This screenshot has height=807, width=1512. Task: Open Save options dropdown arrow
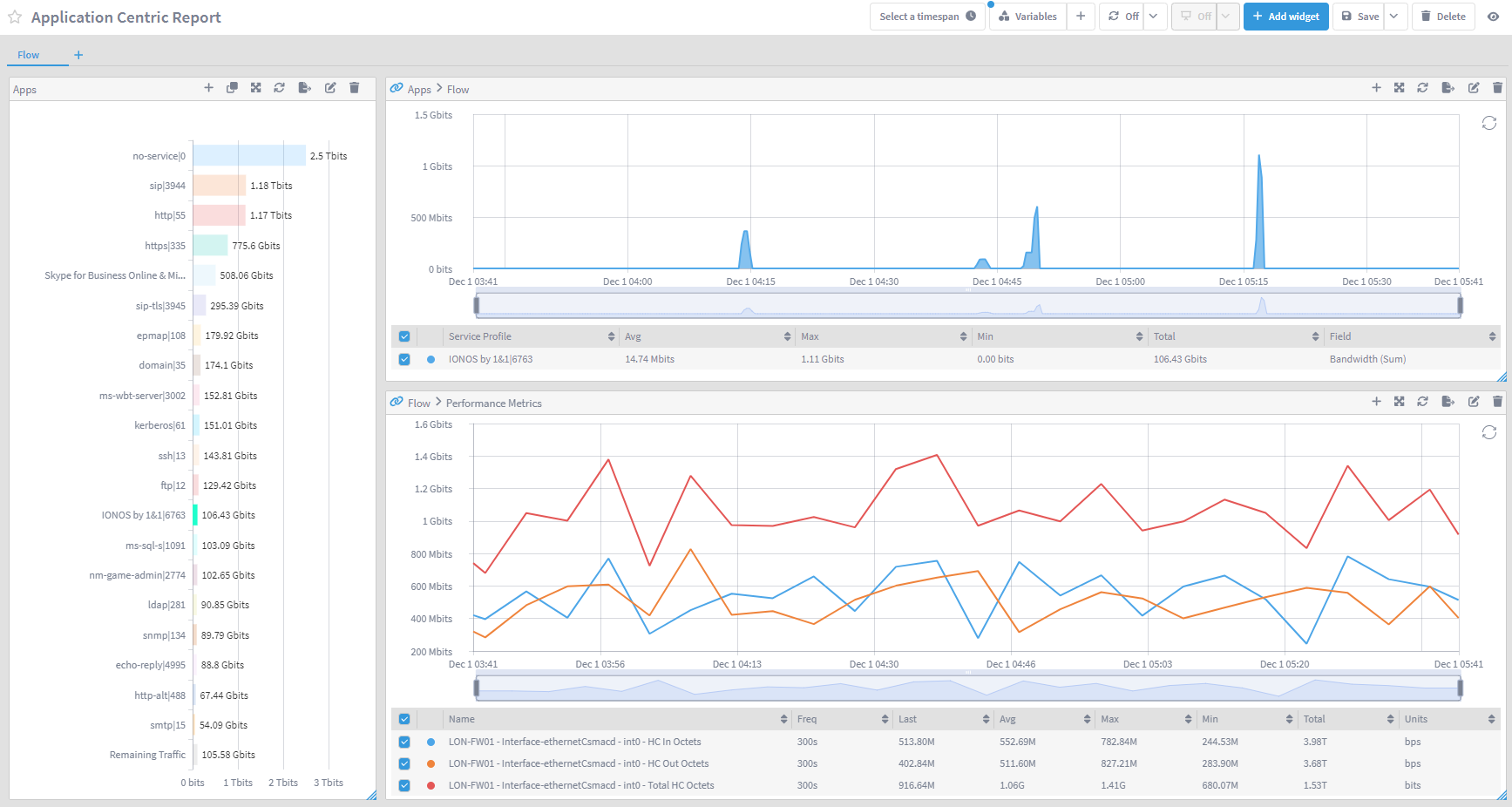1394,17
